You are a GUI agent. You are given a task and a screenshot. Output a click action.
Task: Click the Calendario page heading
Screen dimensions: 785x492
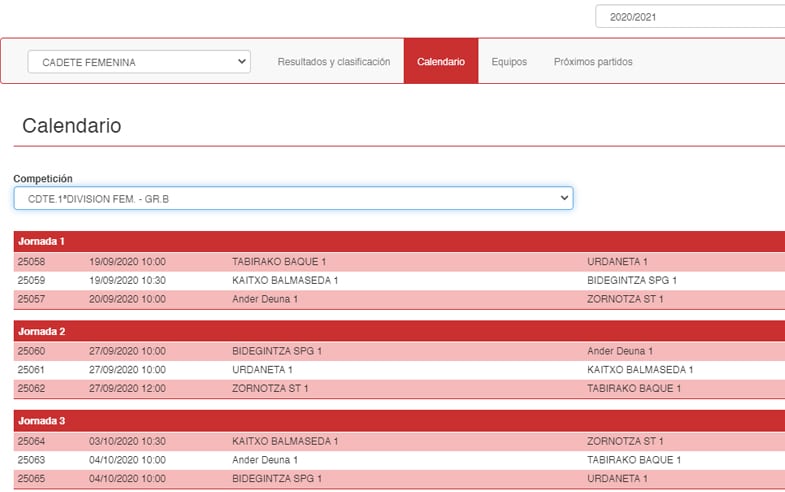72,126
